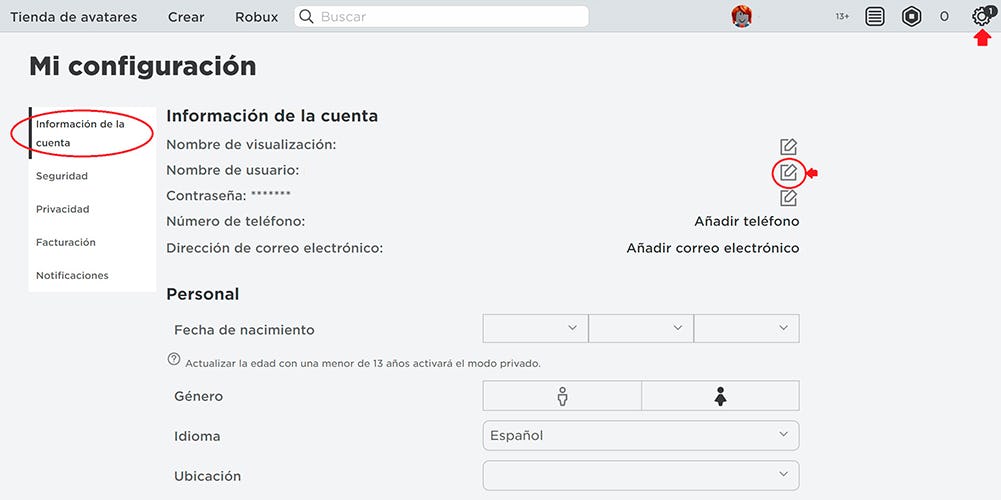
Task: Expand the first birthdate dropdown
Action: point(535,328)
